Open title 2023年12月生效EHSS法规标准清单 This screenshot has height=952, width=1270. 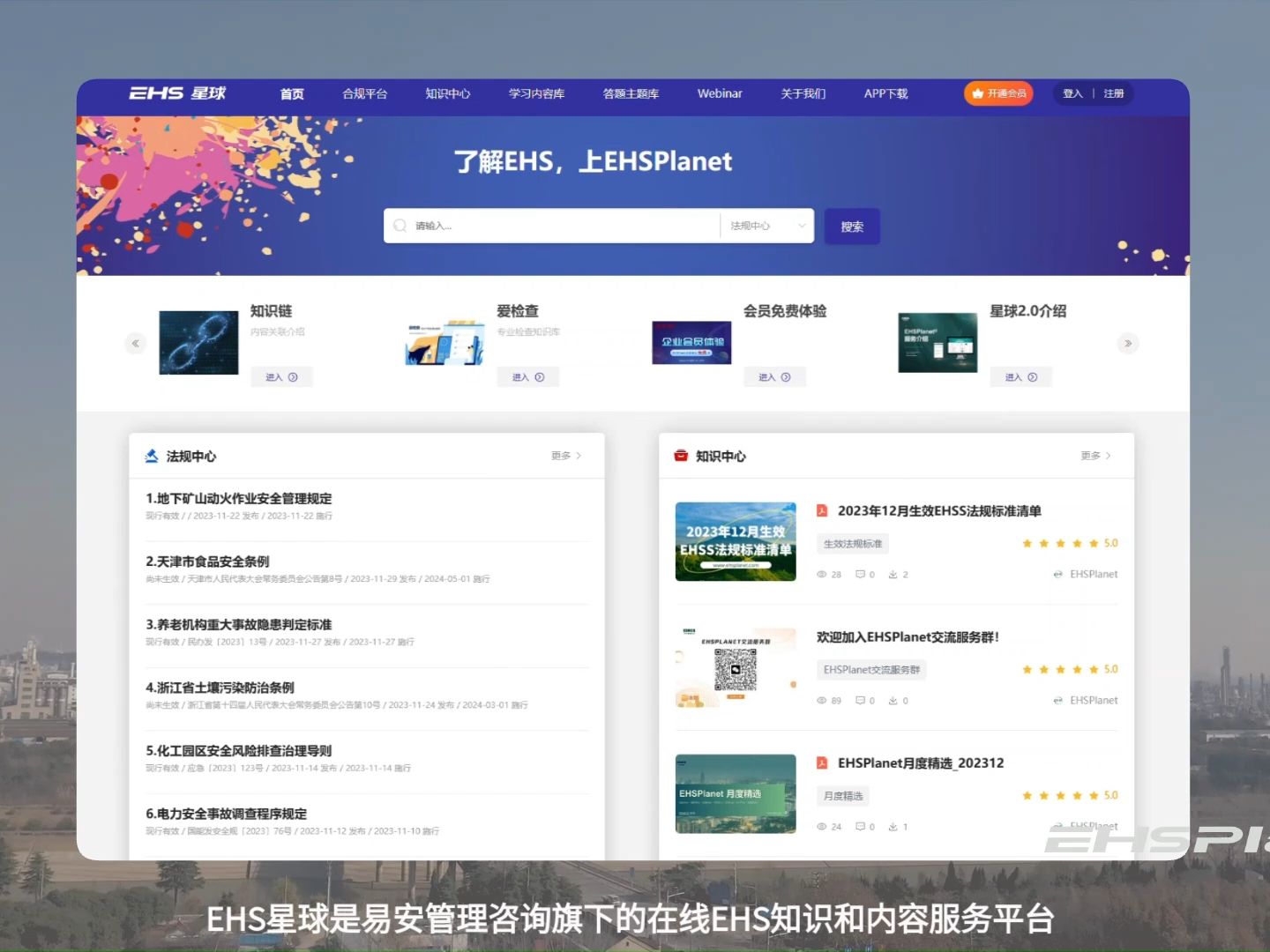[x=939, y=511]
